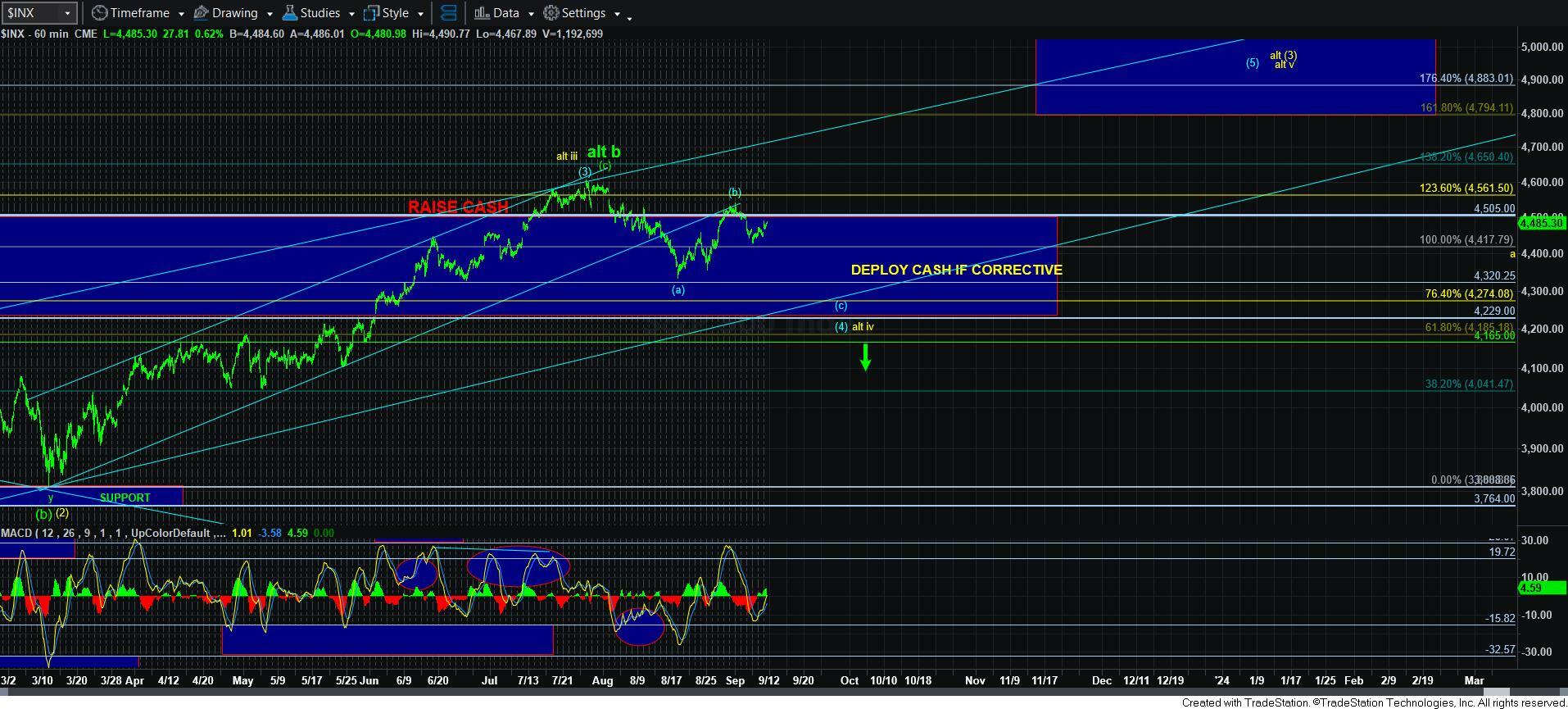The height and width of the screenshot is (709, 1568).
Task: Click the "Nov" date axis label
Action: point(975,680)
